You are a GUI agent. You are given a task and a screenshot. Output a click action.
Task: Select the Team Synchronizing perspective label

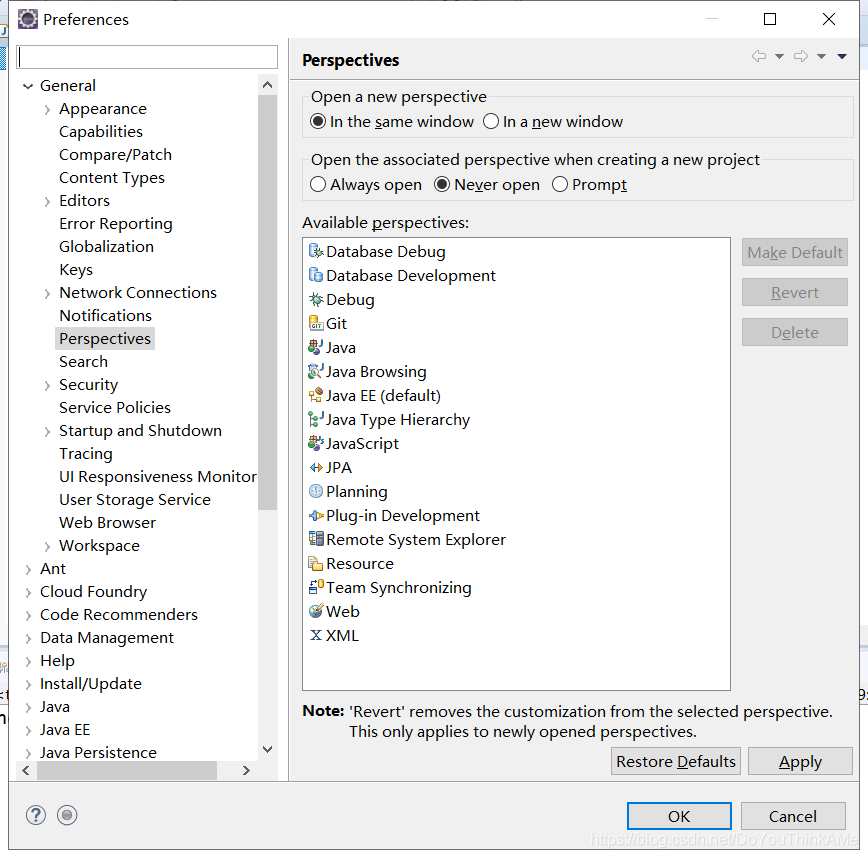(399, 587)
